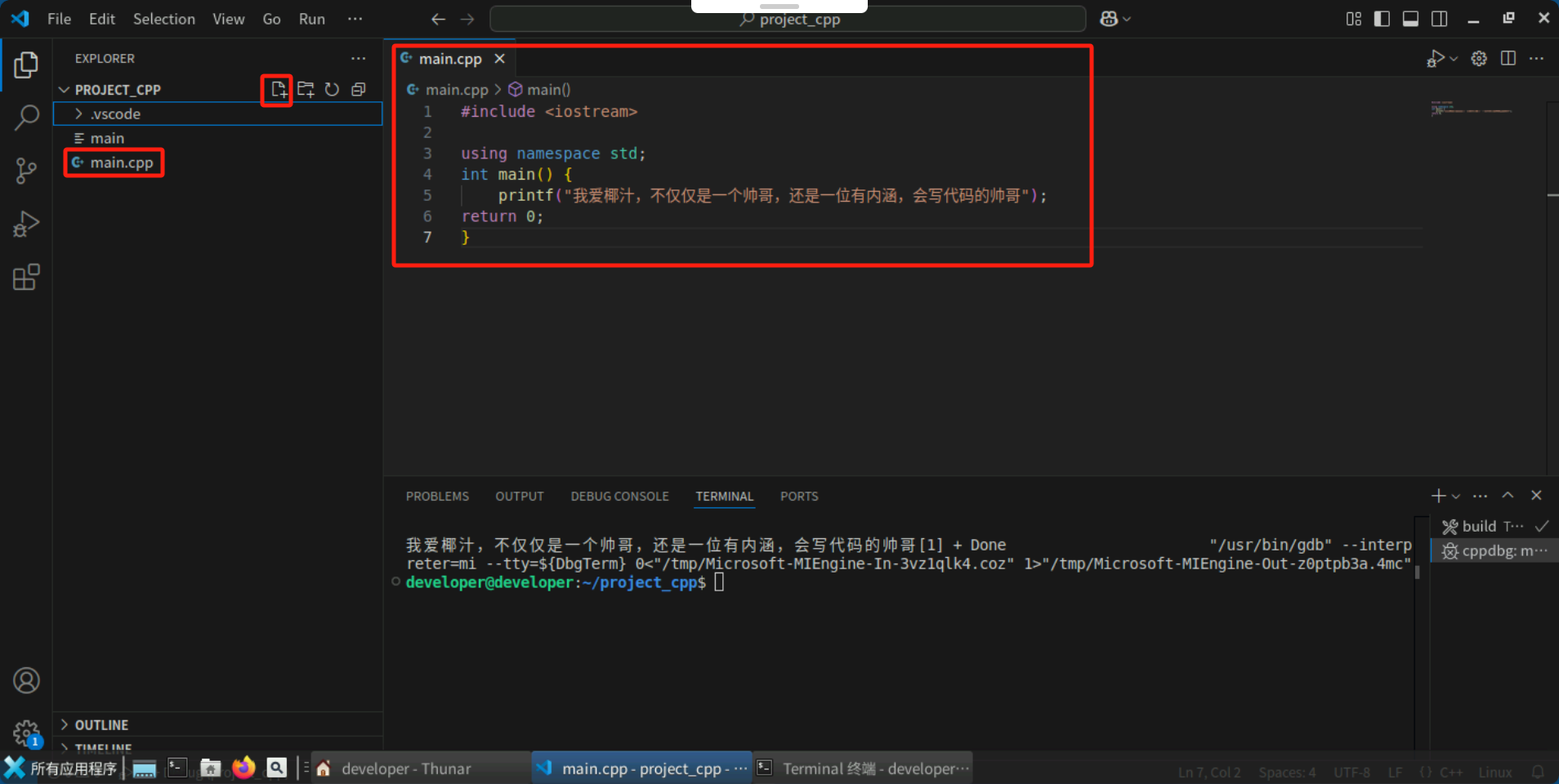Switch to the DEBUG CONSOLE tab
The width and height of the screenshot is (1559, 784).
(619, 496)
